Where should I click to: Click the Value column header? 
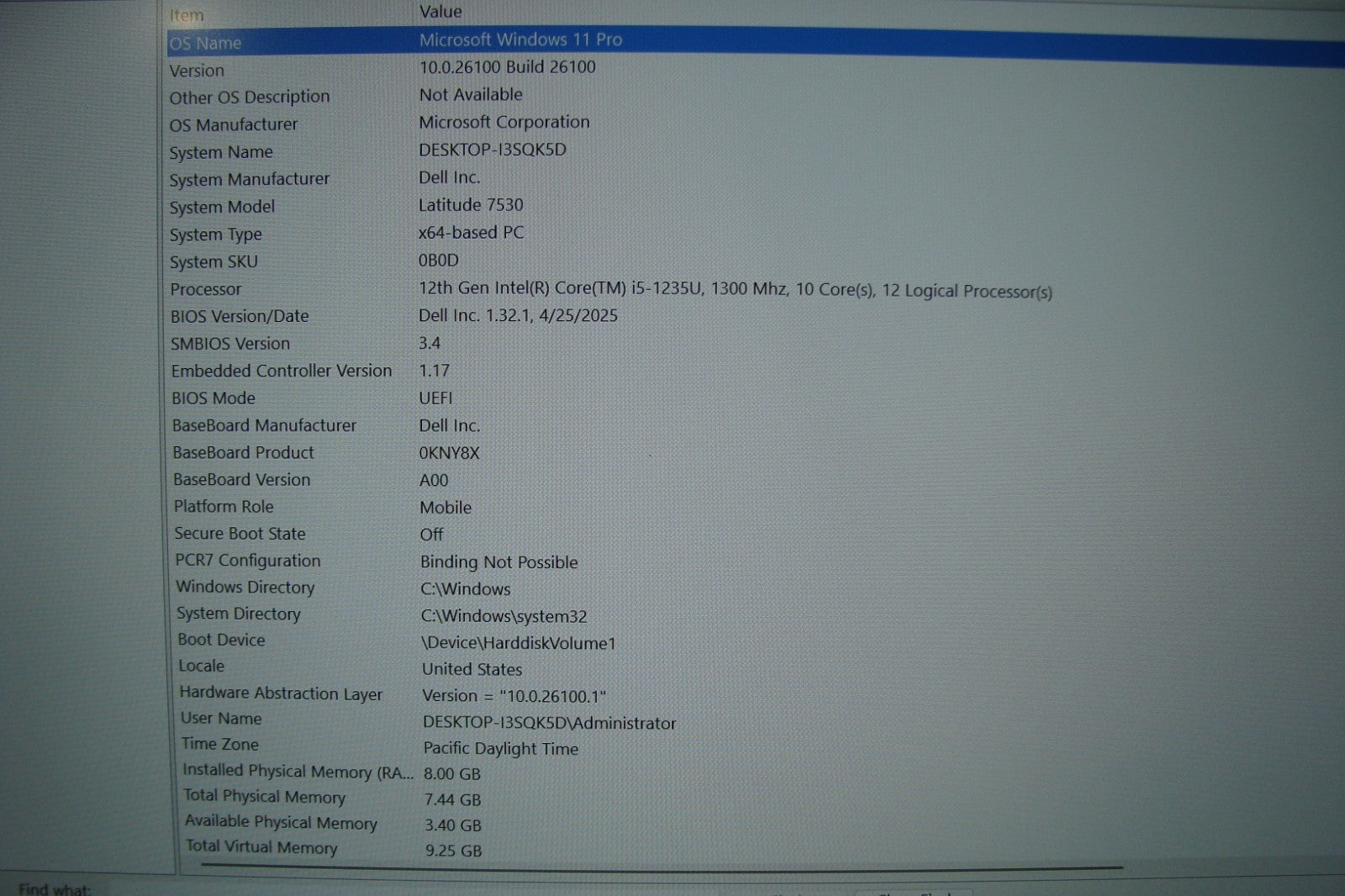[440, 12]
